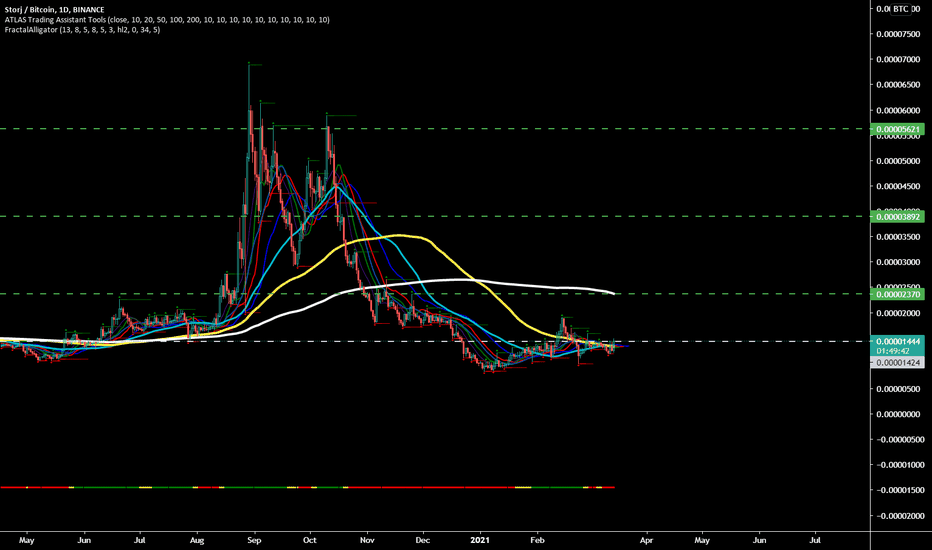Viewport: 932px width, 550px height.
Task: Click the 0.00003500 price axis tick
Action: click(x=898, y=237)
